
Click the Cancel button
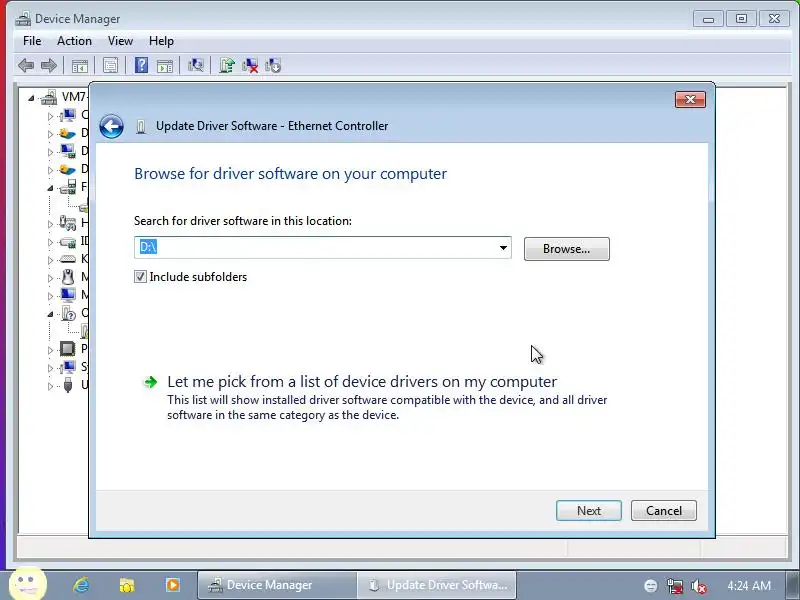tap(664, 511)
